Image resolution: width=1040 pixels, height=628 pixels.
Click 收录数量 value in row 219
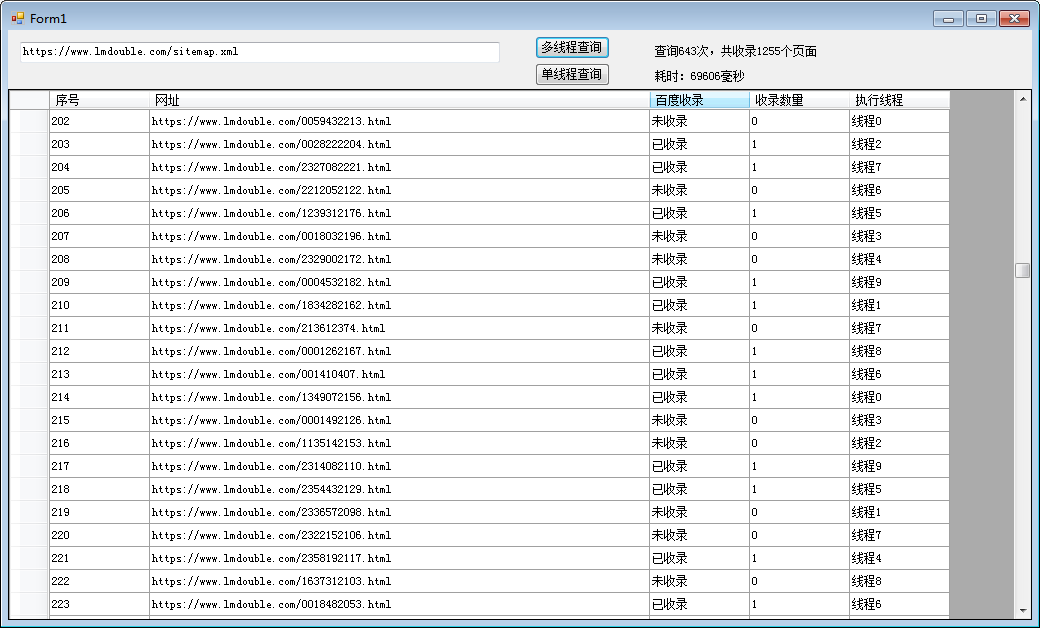(799, 512)
